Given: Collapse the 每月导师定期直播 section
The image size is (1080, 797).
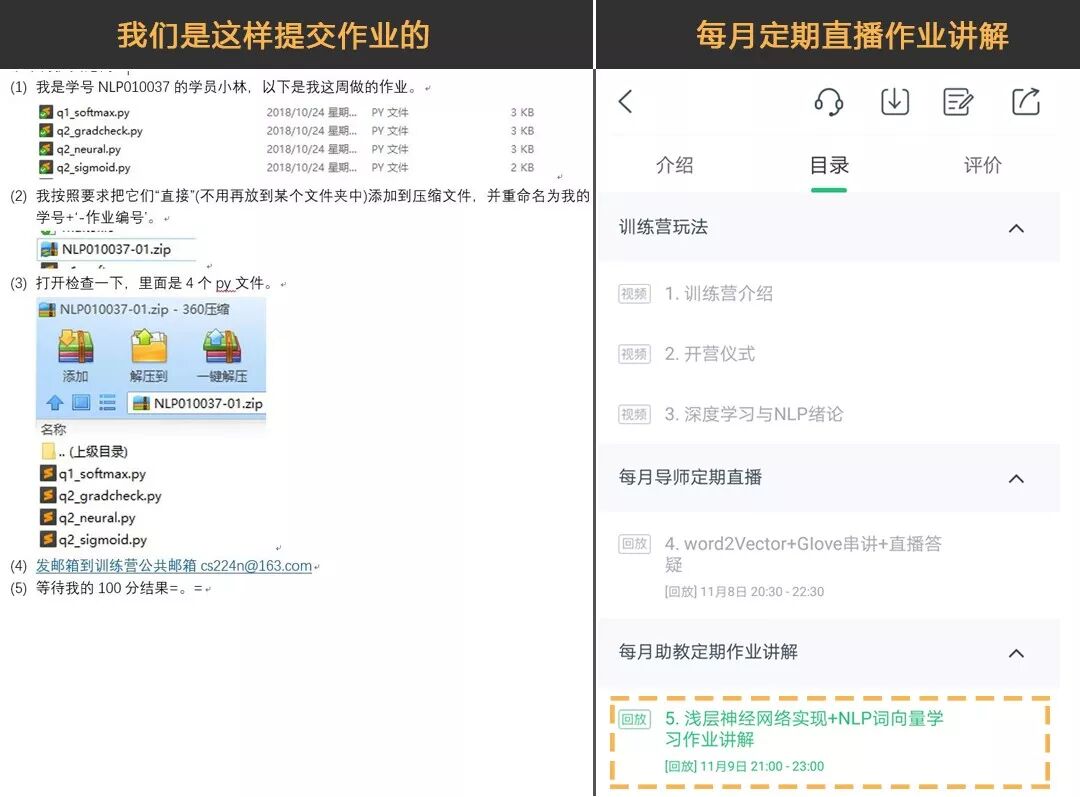Looking at the screenshot, I should [x=1016, y=478].
